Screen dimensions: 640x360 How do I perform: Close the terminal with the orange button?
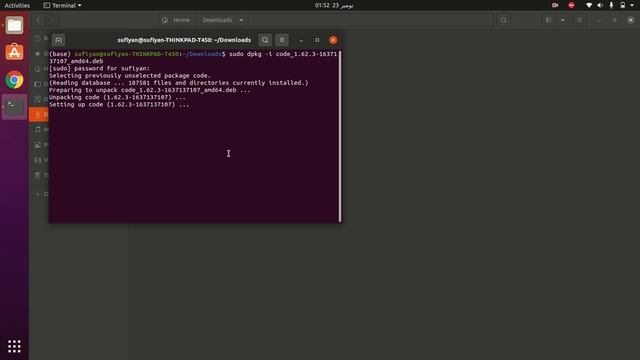click(333, 40)
